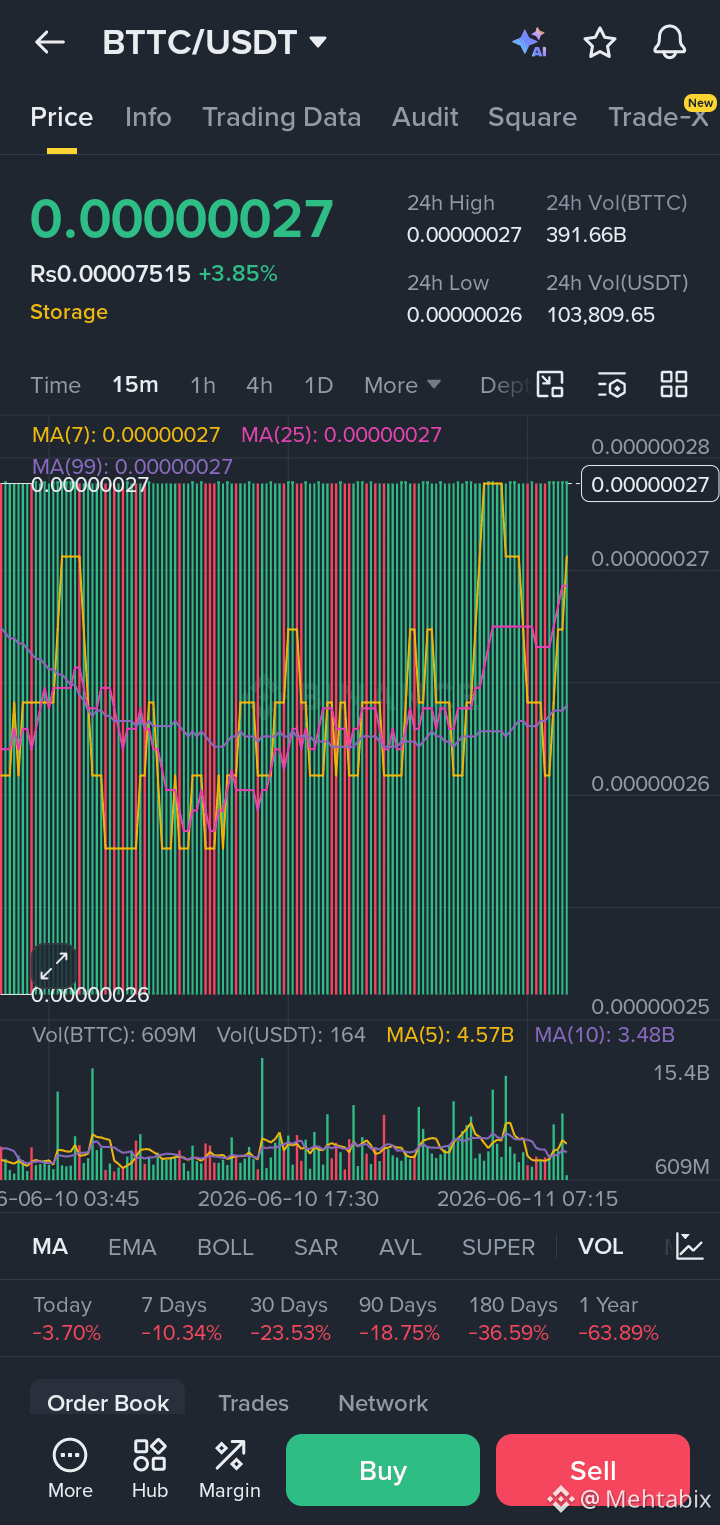The width and height of the screenshot is (720, 1525).
Task: Tap the current price label 0.00000027 on axis
Action: pyautogui.click(x=650, y=485)
